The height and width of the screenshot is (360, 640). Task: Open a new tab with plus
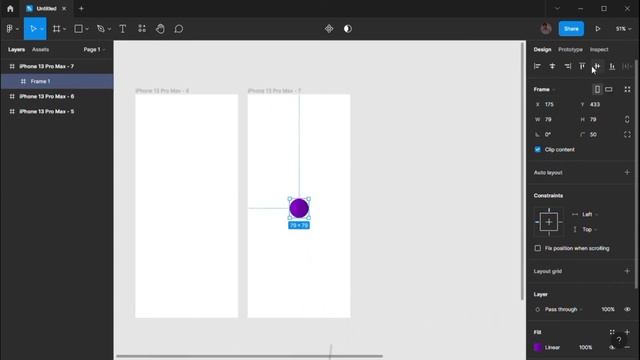pyautogui.click(x=81, y=9)
